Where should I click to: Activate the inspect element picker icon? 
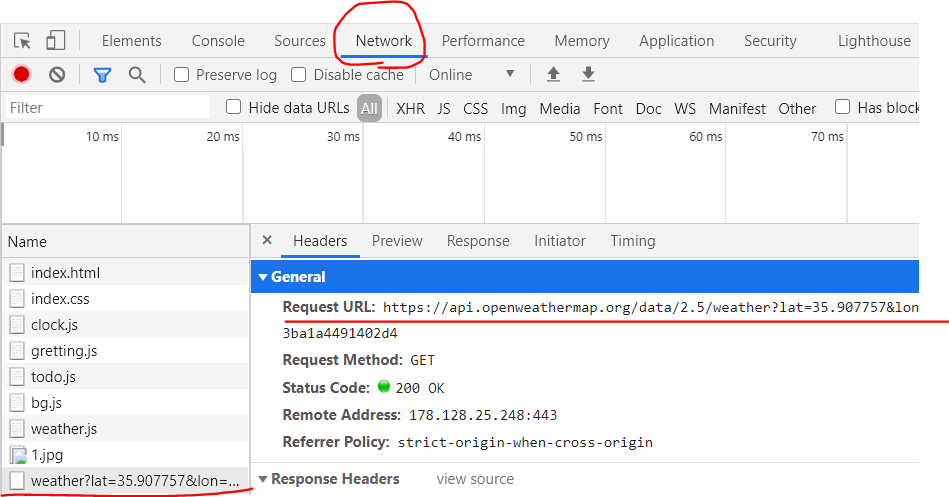coord(22,41)
